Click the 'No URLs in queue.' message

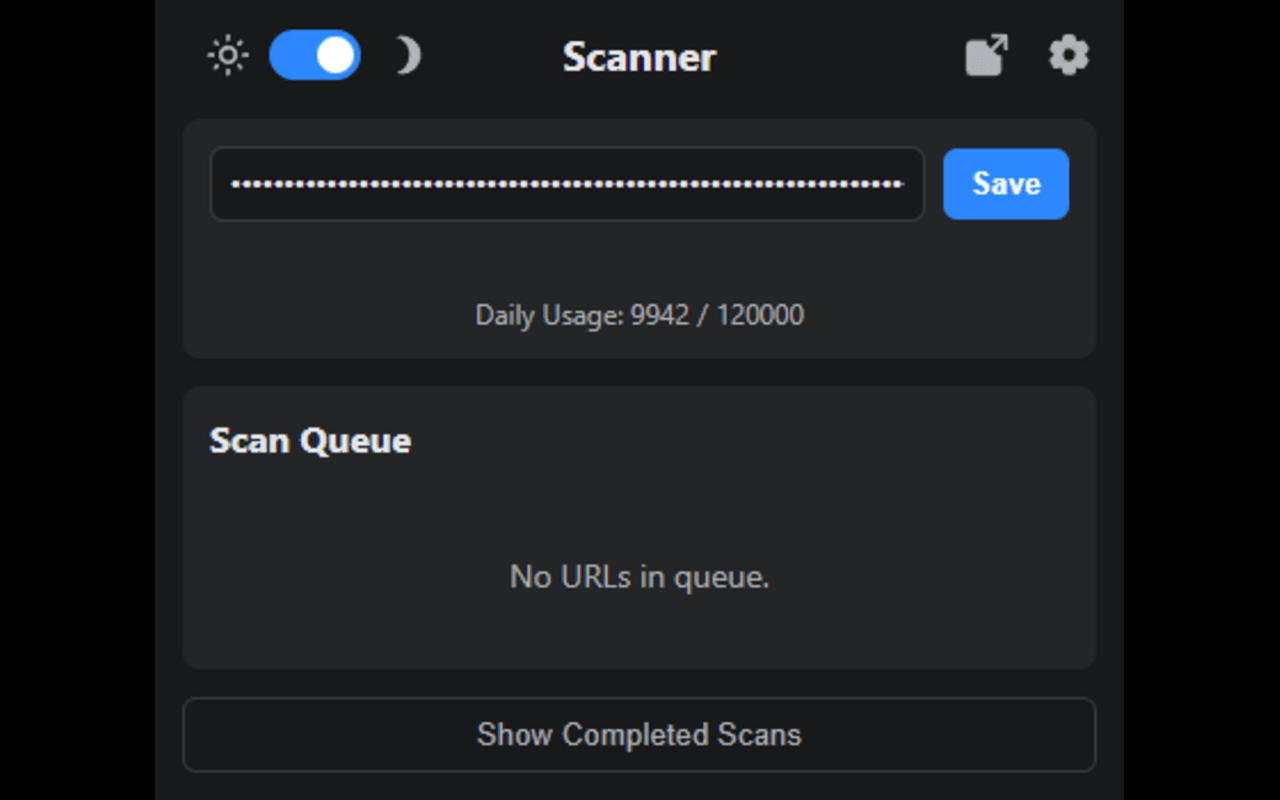point(639,577)
